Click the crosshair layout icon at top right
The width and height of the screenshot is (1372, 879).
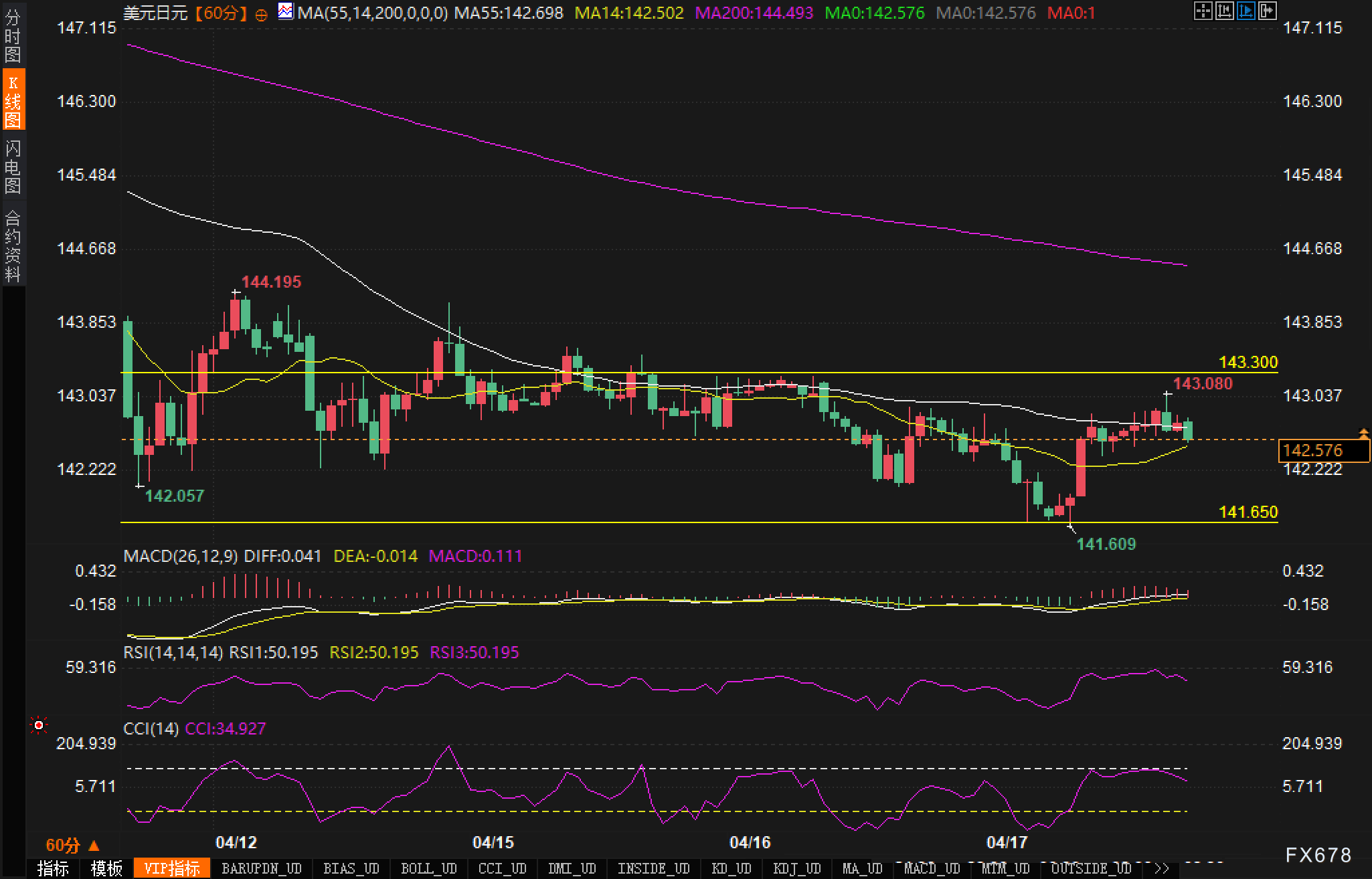tap(1203, 11)
